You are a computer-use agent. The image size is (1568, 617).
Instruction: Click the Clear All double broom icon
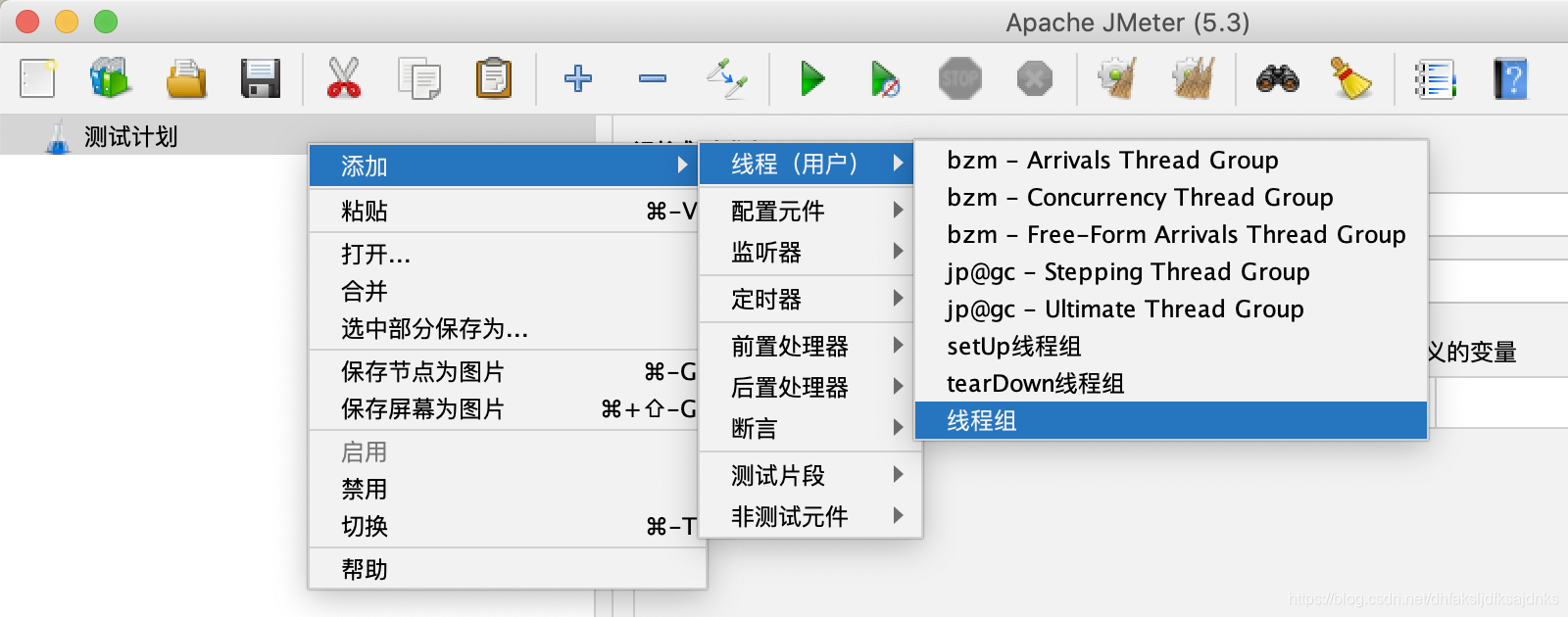tap(1193, 78)
